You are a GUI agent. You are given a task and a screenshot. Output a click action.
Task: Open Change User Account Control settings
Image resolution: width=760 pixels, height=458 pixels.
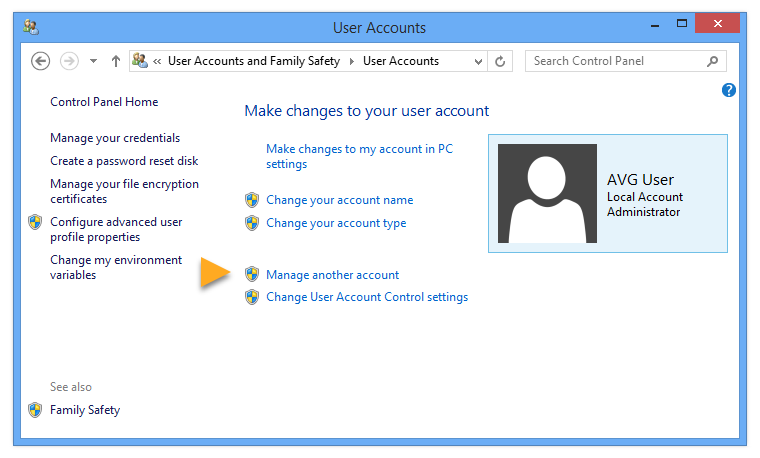366,297
